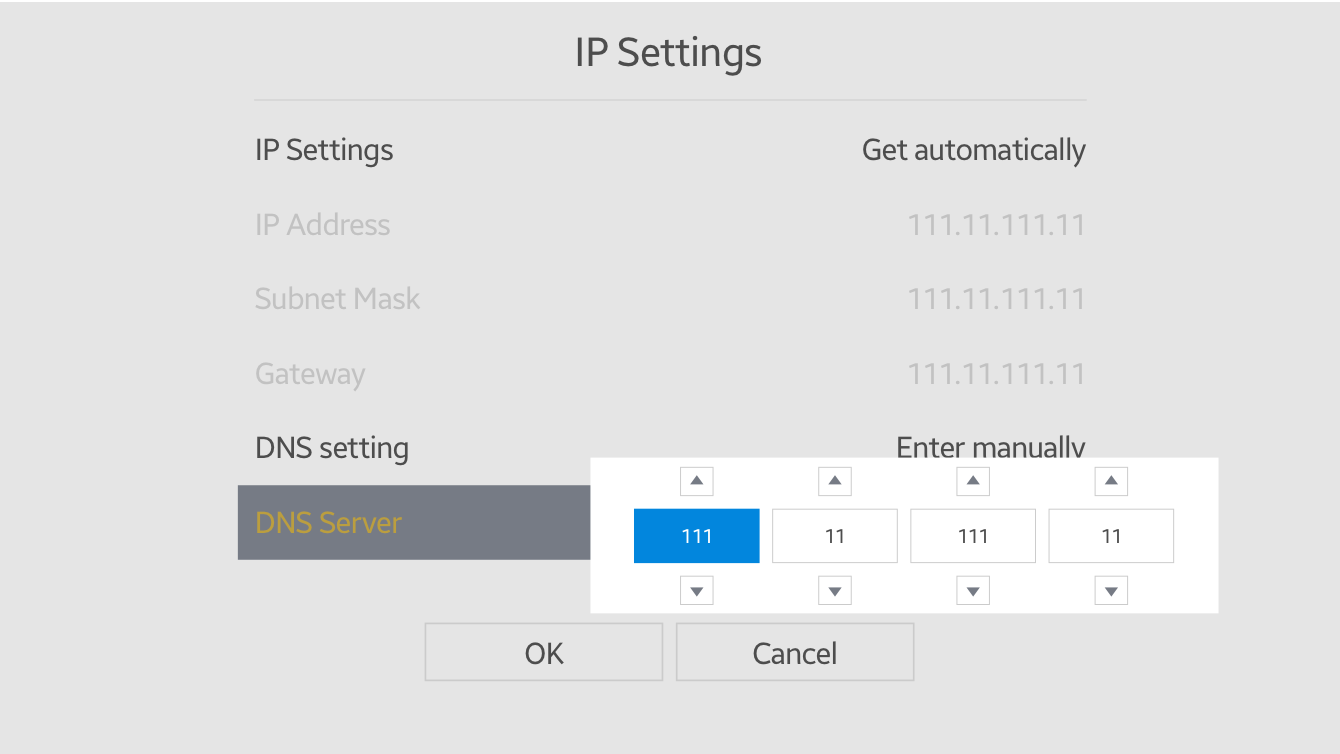
Task: Open the IP Settings row
Action: tap(325, 150)
